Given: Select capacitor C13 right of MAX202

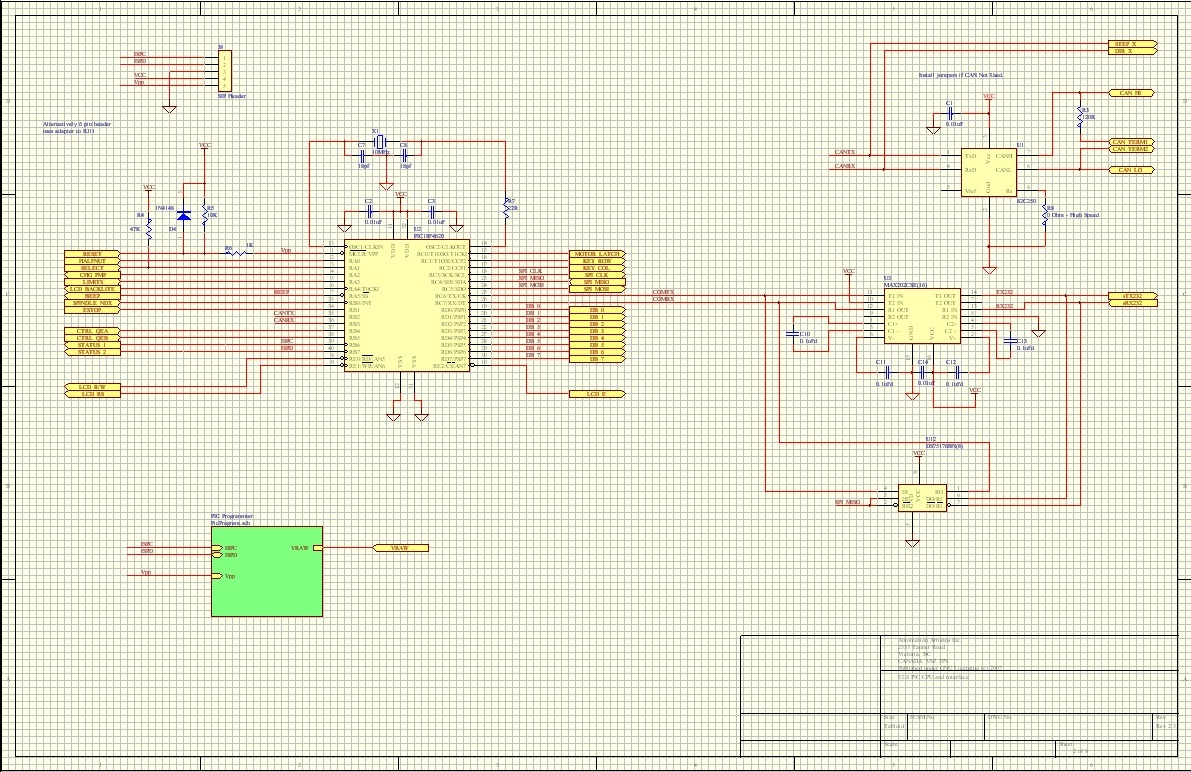Looking at the screenshot, I should [x=1009, y=340].
